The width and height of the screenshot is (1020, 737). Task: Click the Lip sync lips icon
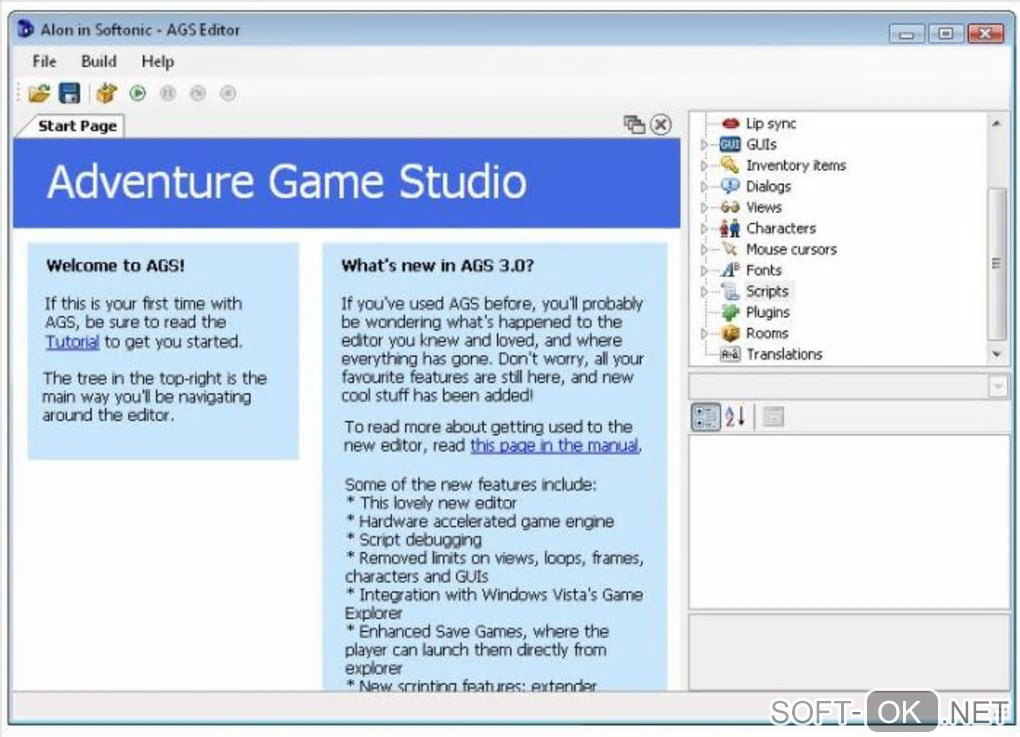pyautogui.click(x=731, y=123)
